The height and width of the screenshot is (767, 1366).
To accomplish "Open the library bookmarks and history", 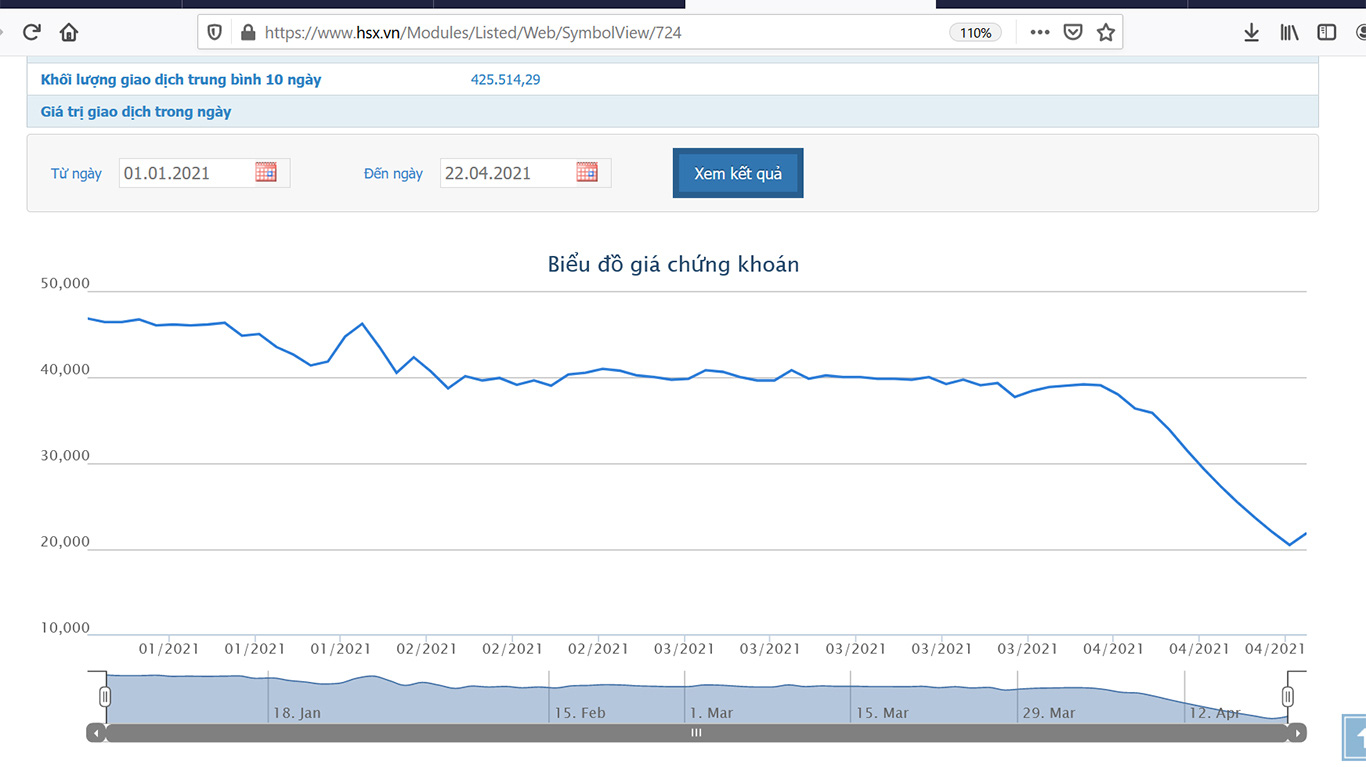I will pyautogui.click(x=1289, y=32).
